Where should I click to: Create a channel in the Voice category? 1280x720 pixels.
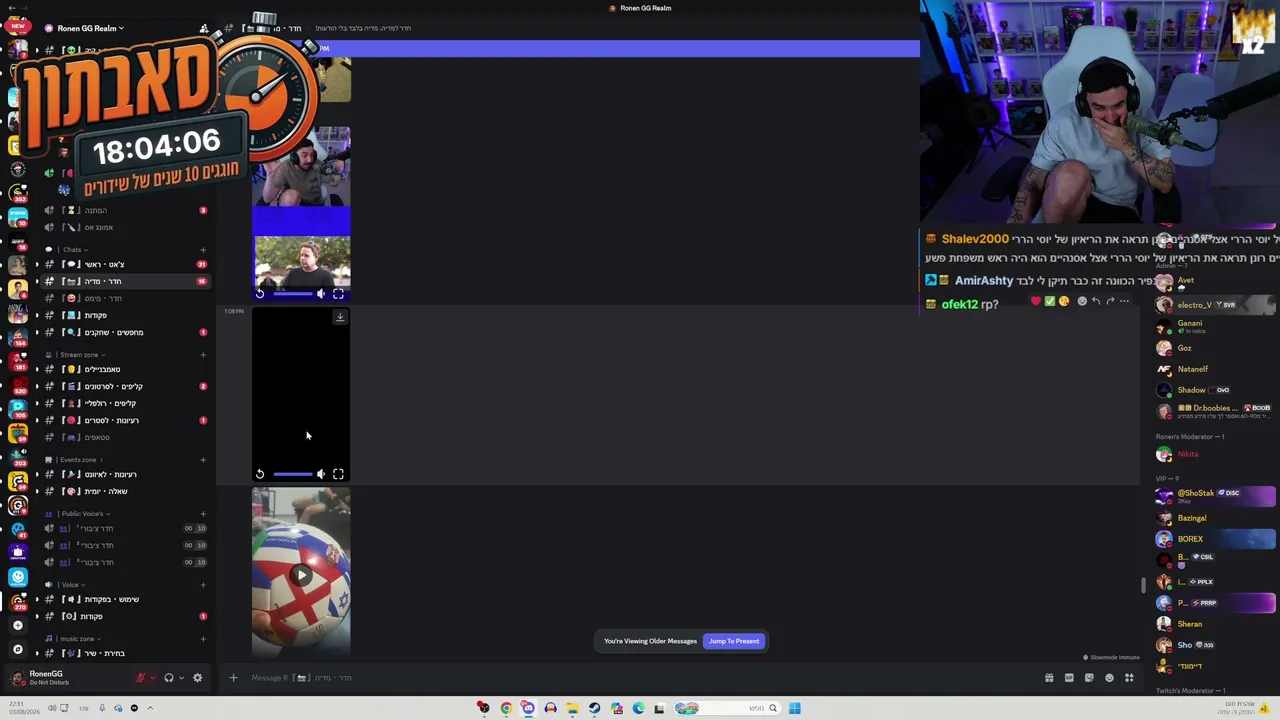[203, 585]
